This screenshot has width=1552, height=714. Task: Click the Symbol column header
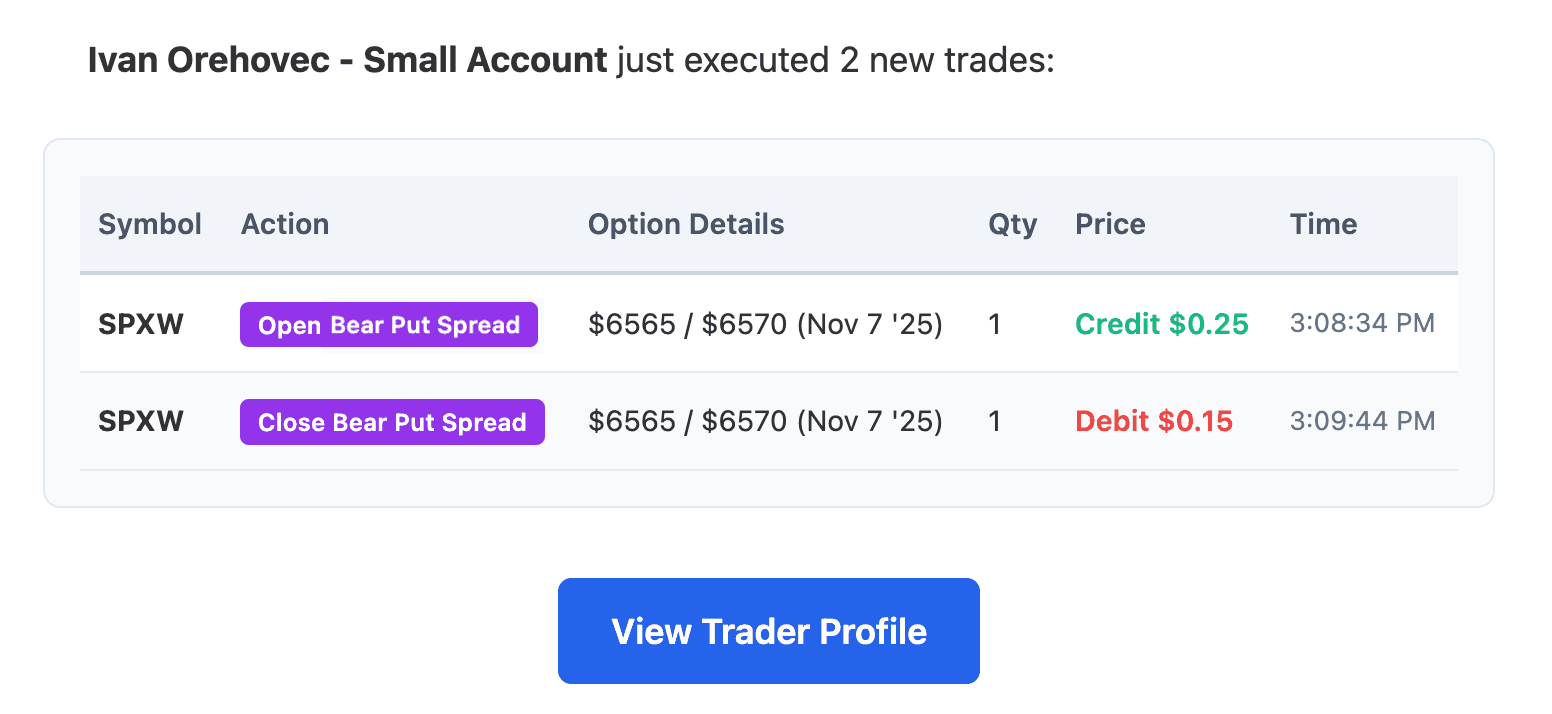tap(149, 224)
